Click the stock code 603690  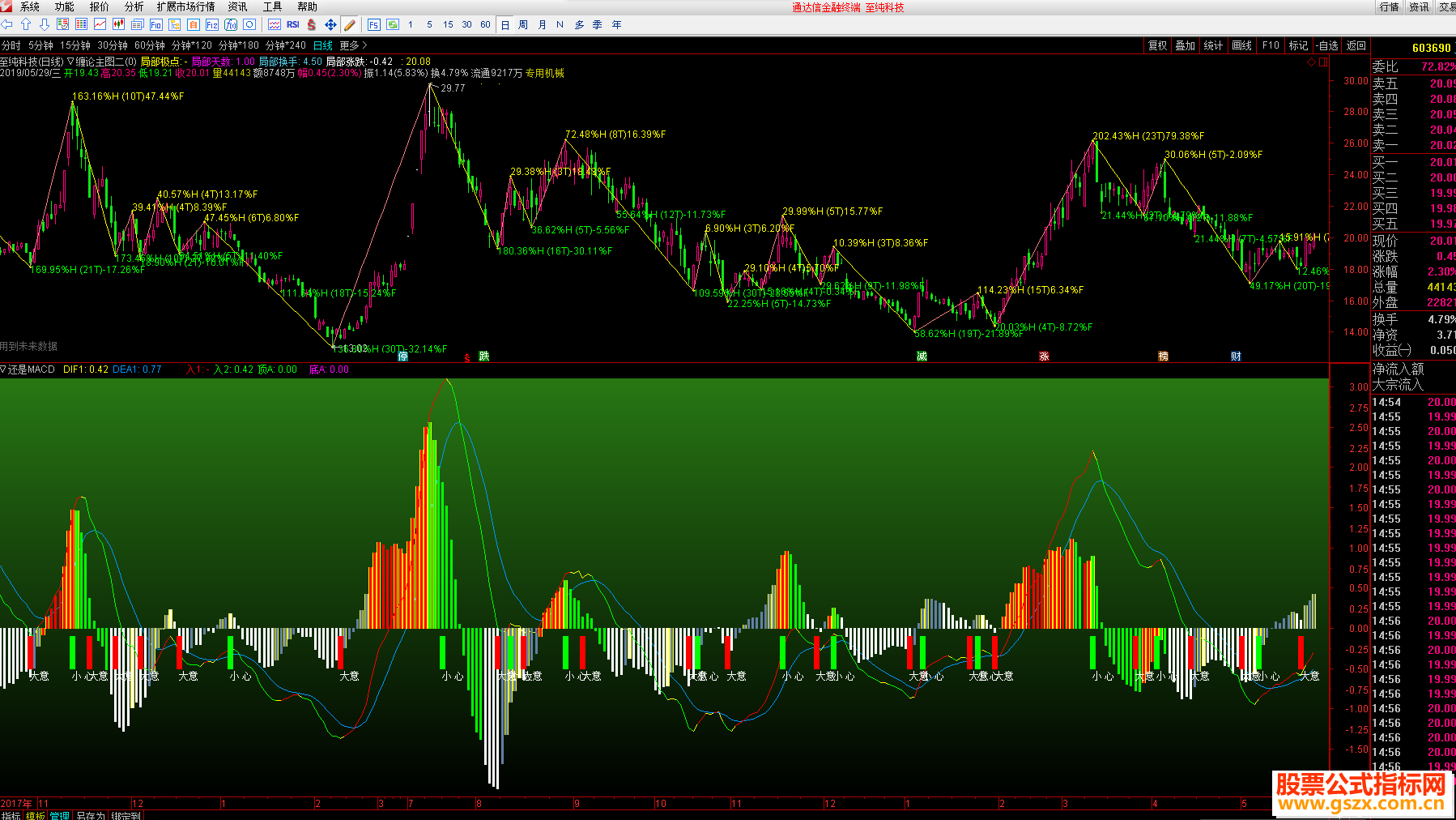1432,48
